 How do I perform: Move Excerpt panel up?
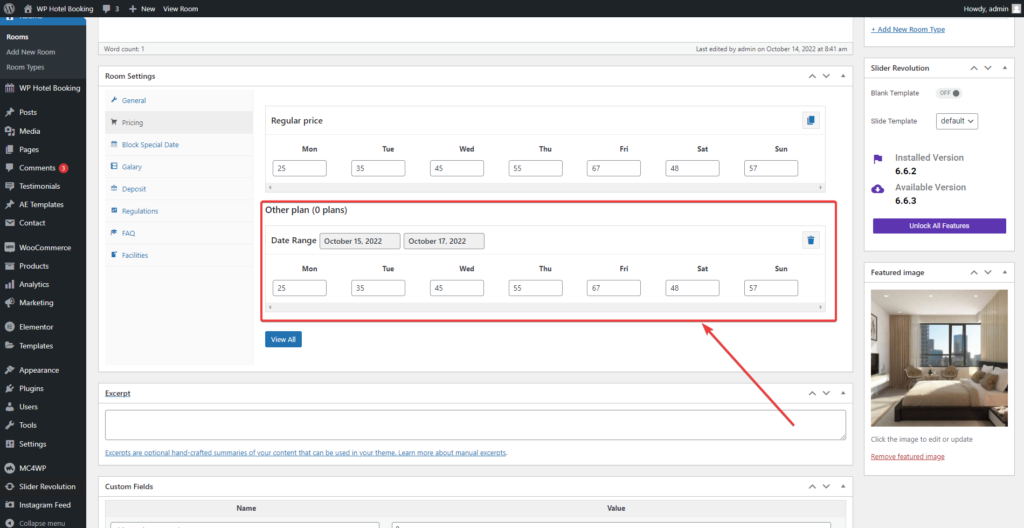812,393
